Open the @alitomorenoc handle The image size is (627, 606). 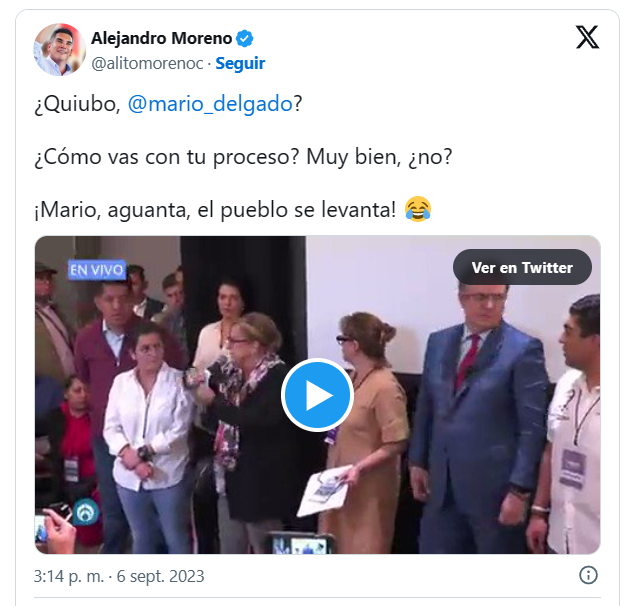pos(147,64)
